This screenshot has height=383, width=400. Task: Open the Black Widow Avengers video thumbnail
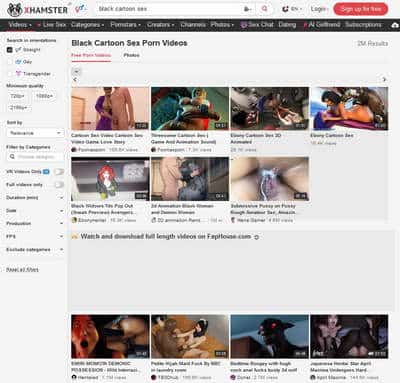coord(110,179)
